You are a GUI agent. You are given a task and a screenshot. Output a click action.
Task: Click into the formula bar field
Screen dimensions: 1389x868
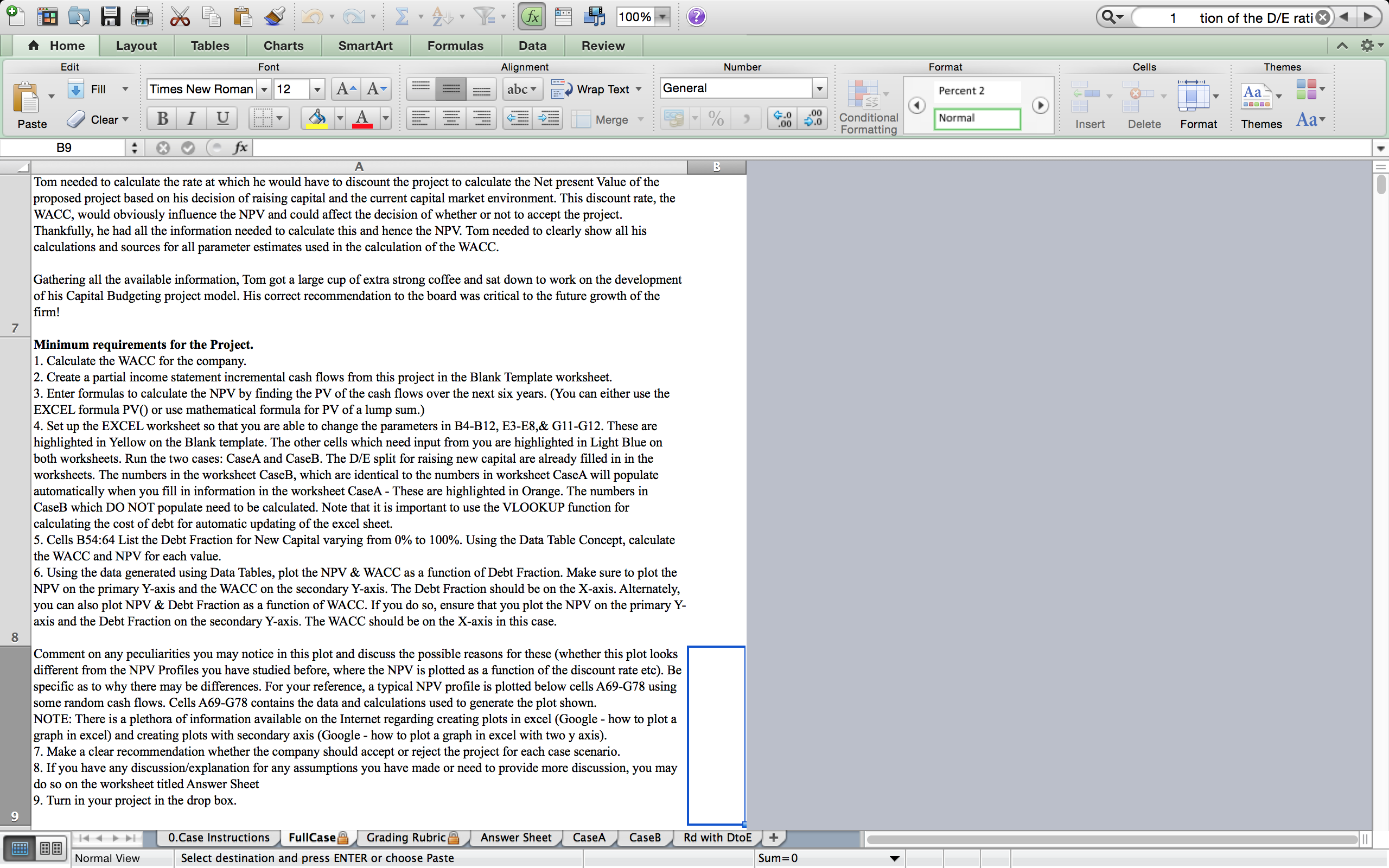(x=804, y=148)
